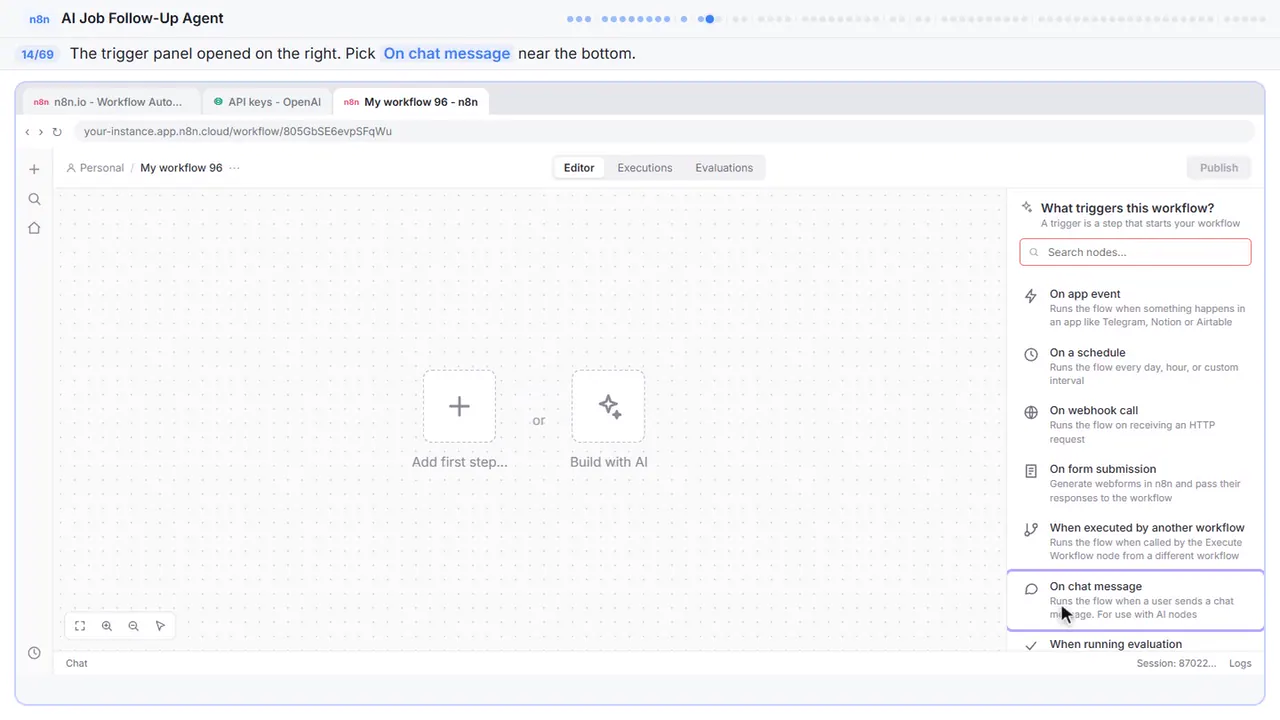
Task: Open the workflow actions ellipsis menu
Action: (234, 168)
